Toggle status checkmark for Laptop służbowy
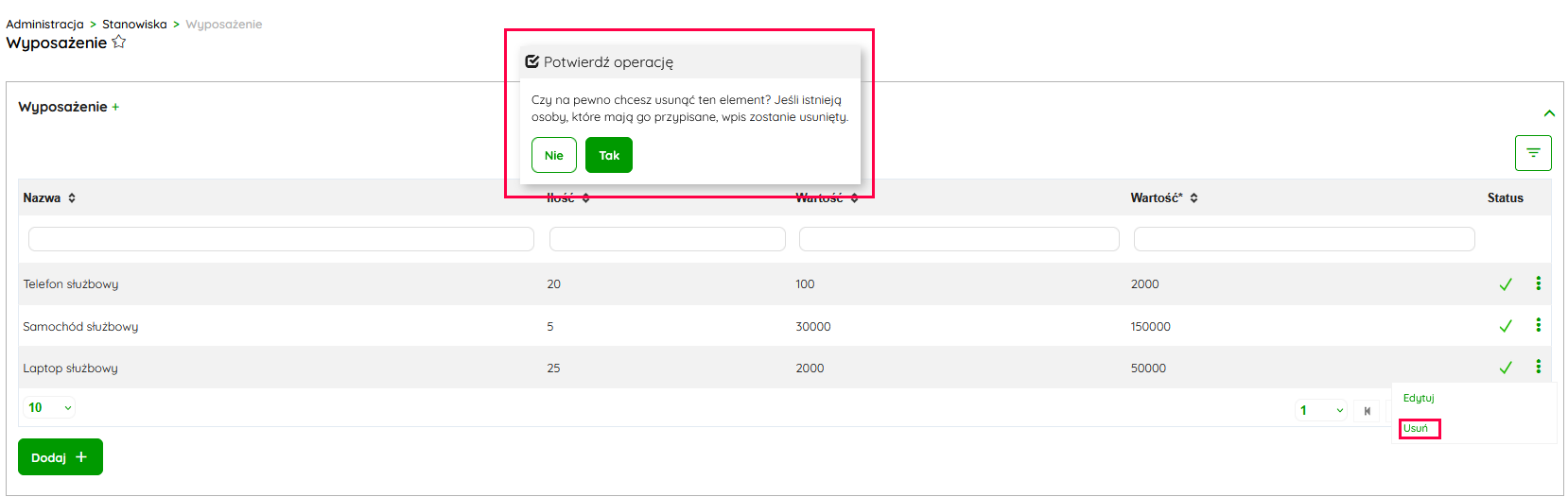This screenshot has height=497, width=1568. 1506,368
